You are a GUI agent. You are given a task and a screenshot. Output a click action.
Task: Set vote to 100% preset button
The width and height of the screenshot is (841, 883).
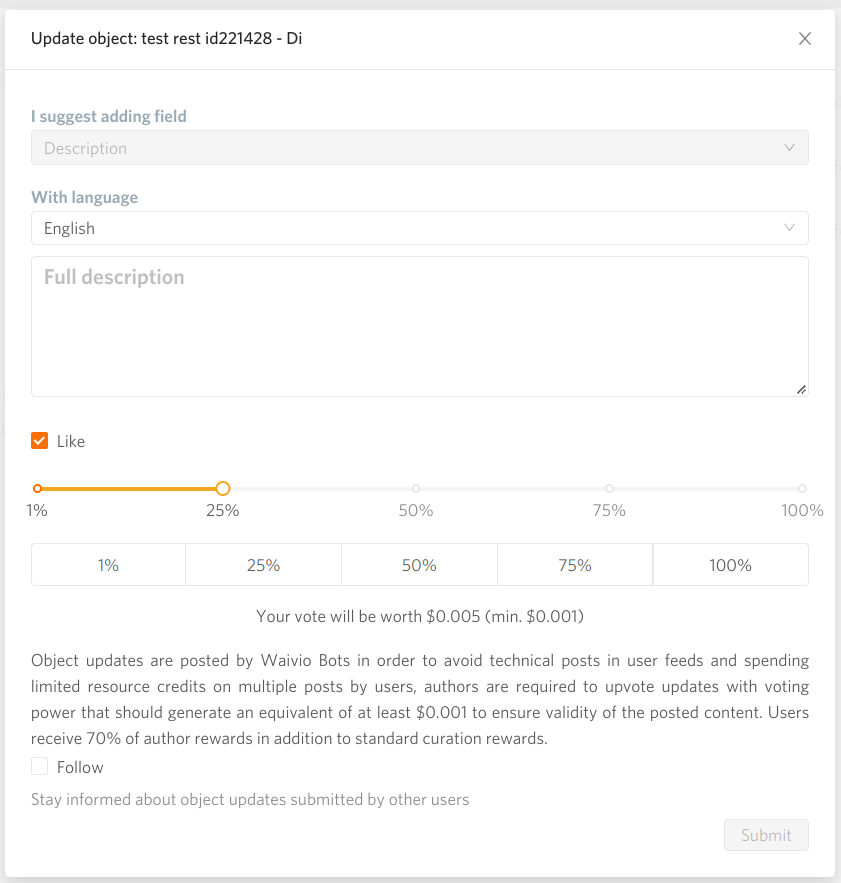coord(730,565)
